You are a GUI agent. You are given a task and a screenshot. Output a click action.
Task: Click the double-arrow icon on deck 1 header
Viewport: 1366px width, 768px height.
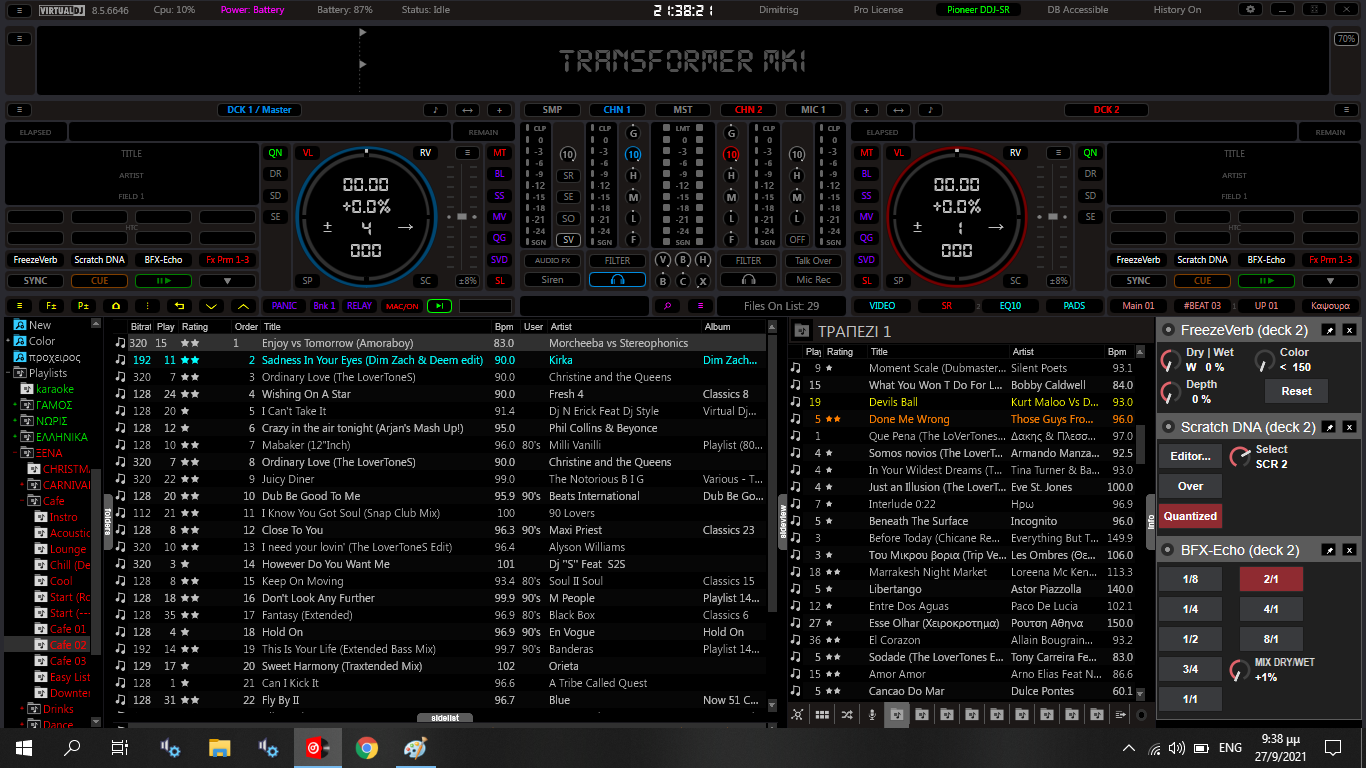(467, 110)
